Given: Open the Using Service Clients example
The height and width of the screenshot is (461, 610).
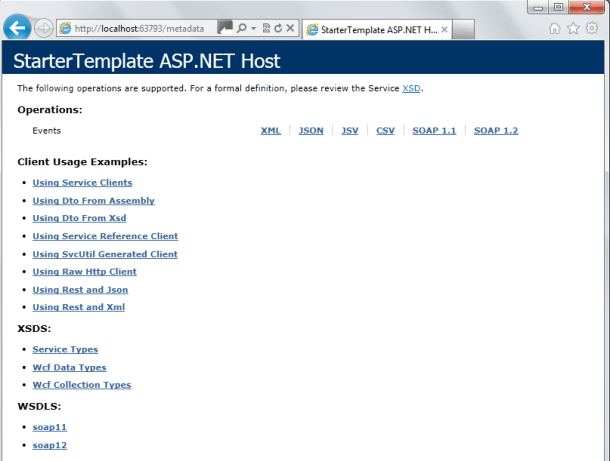Looking at the screenshot, I should pos(82,183).
